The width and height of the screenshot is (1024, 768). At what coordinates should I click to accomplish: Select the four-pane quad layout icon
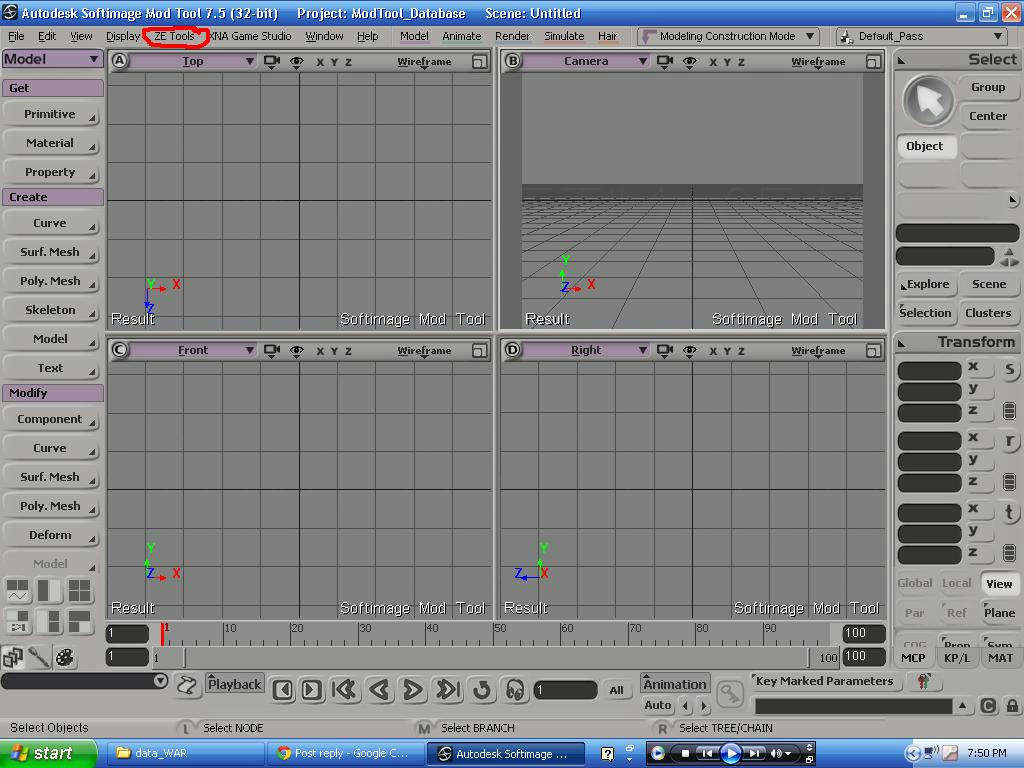80,590
